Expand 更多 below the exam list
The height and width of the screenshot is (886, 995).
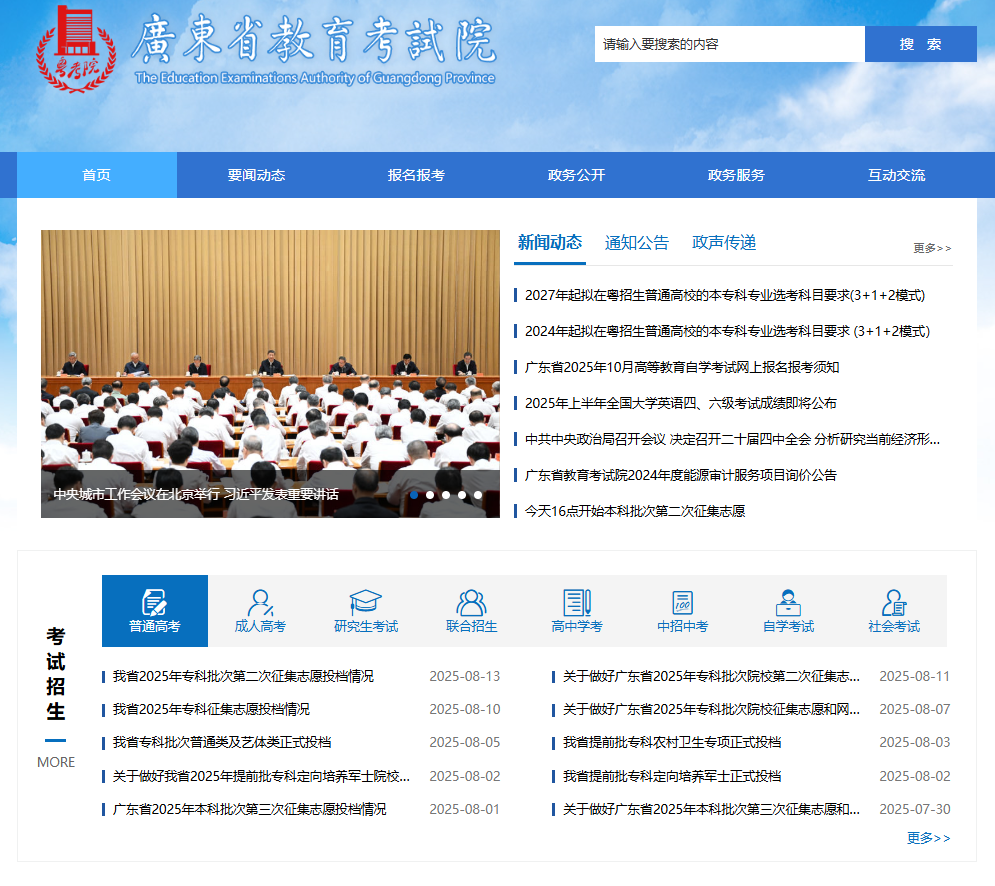point(928,838)
